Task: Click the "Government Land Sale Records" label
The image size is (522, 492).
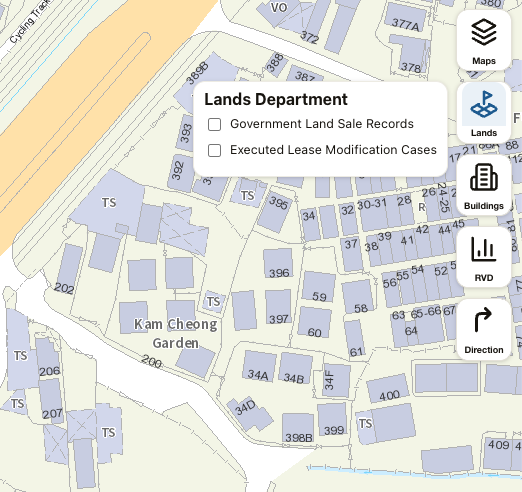Action: point(322,124)
